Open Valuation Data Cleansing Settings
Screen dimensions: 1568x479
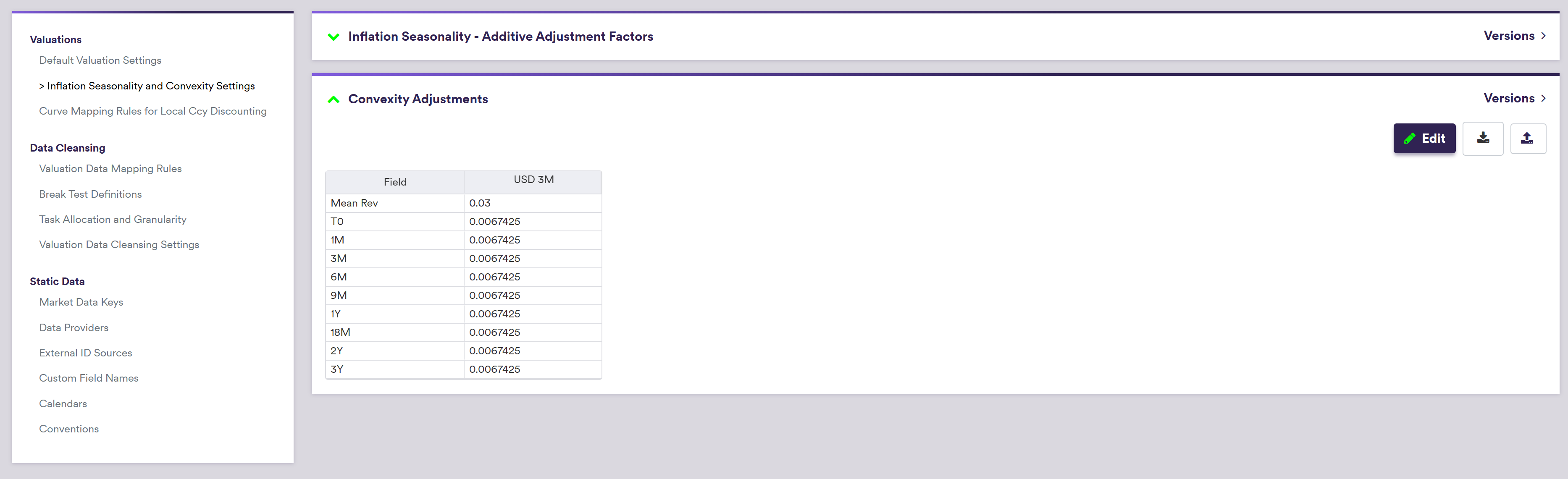click(119, 245)
